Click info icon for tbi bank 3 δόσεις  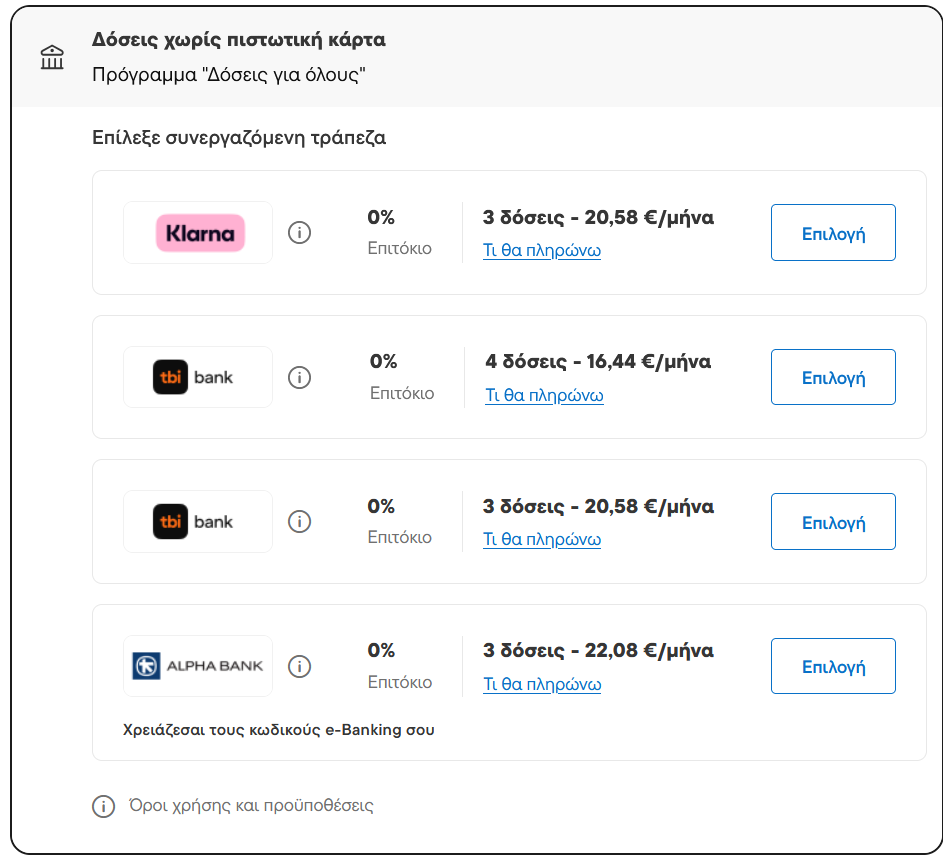[299, 522]
